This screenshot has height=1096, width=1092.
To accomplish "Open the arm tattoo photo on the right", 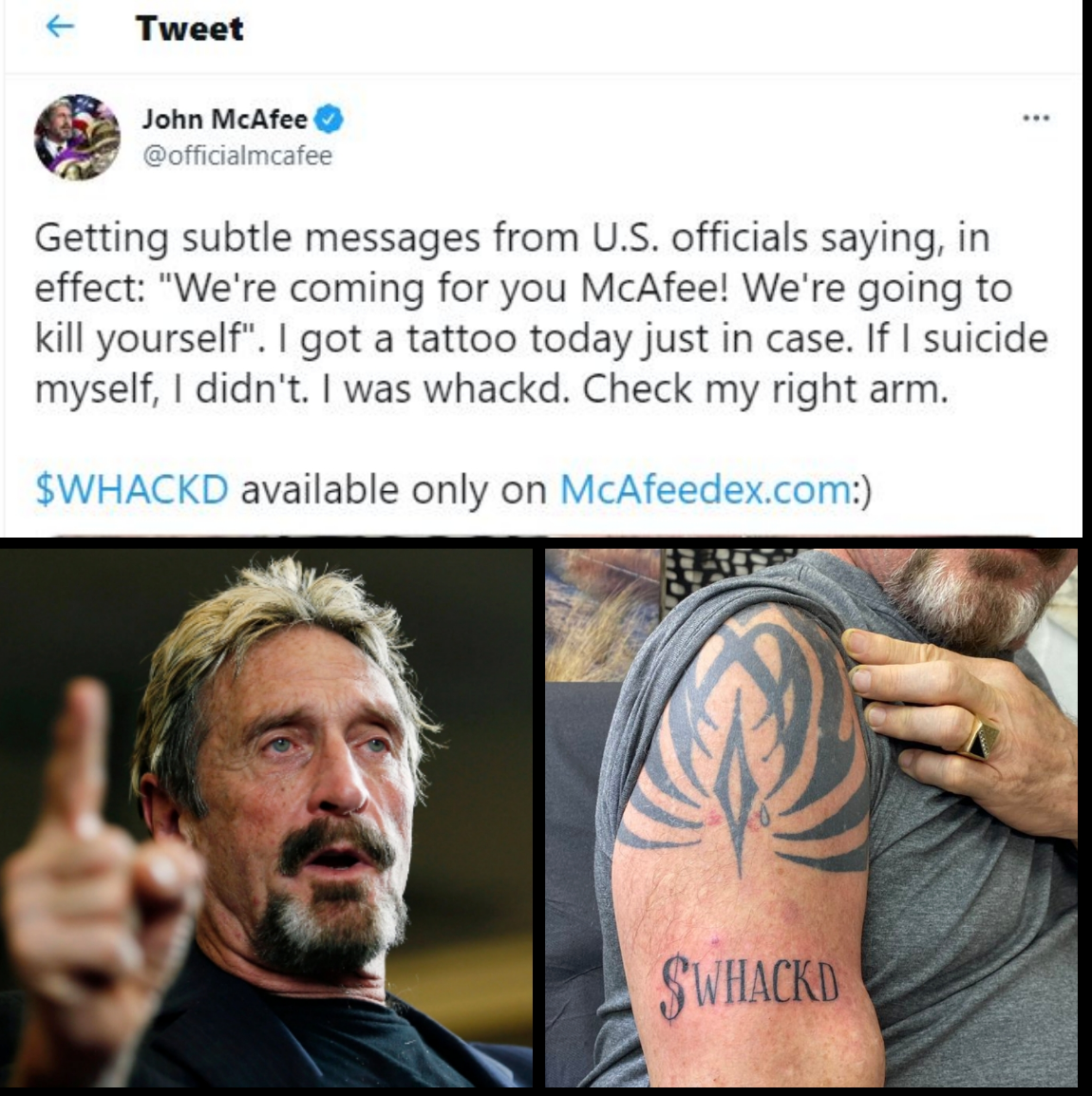I will [811, 818].
